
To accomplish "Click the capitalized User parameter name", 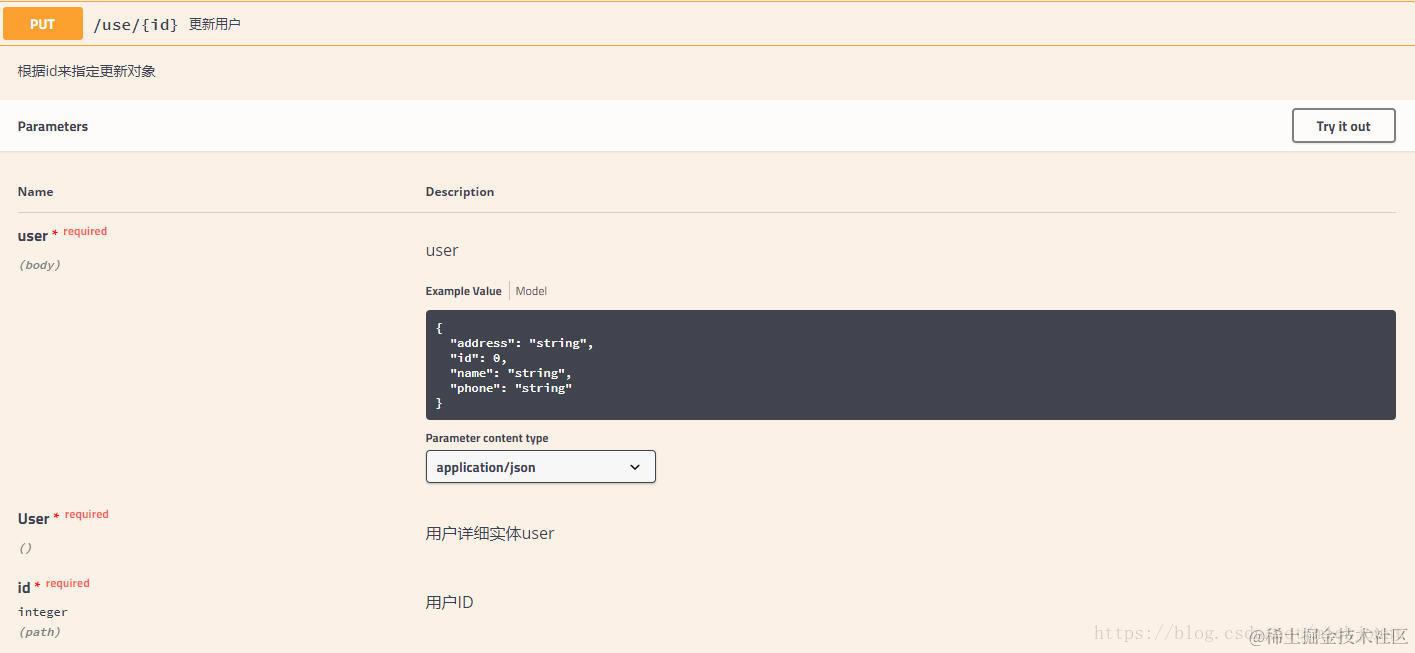I will (34, 519).
